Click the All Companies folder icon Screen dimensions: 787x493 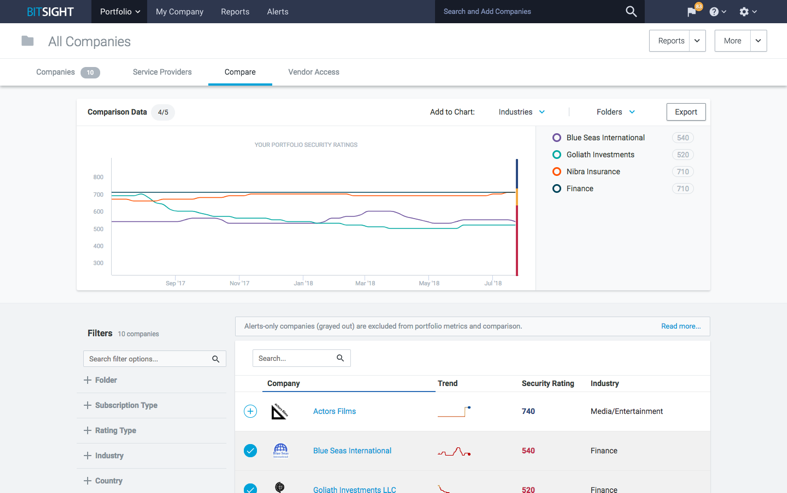click(28, 41)
